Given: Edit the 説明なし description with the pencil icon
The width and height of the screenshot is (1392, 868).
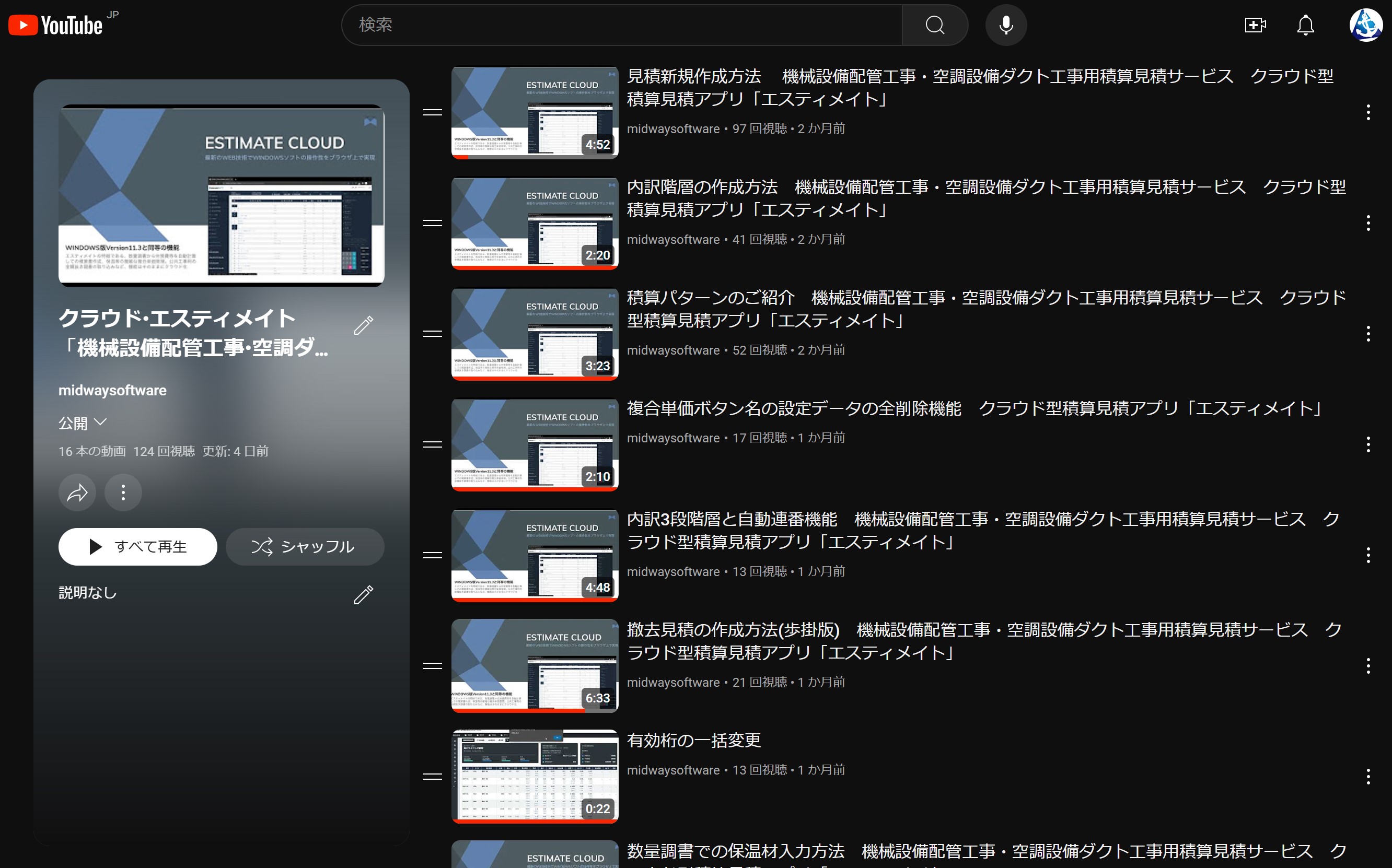Looking at the screenshot, I should tap(364, 595).
